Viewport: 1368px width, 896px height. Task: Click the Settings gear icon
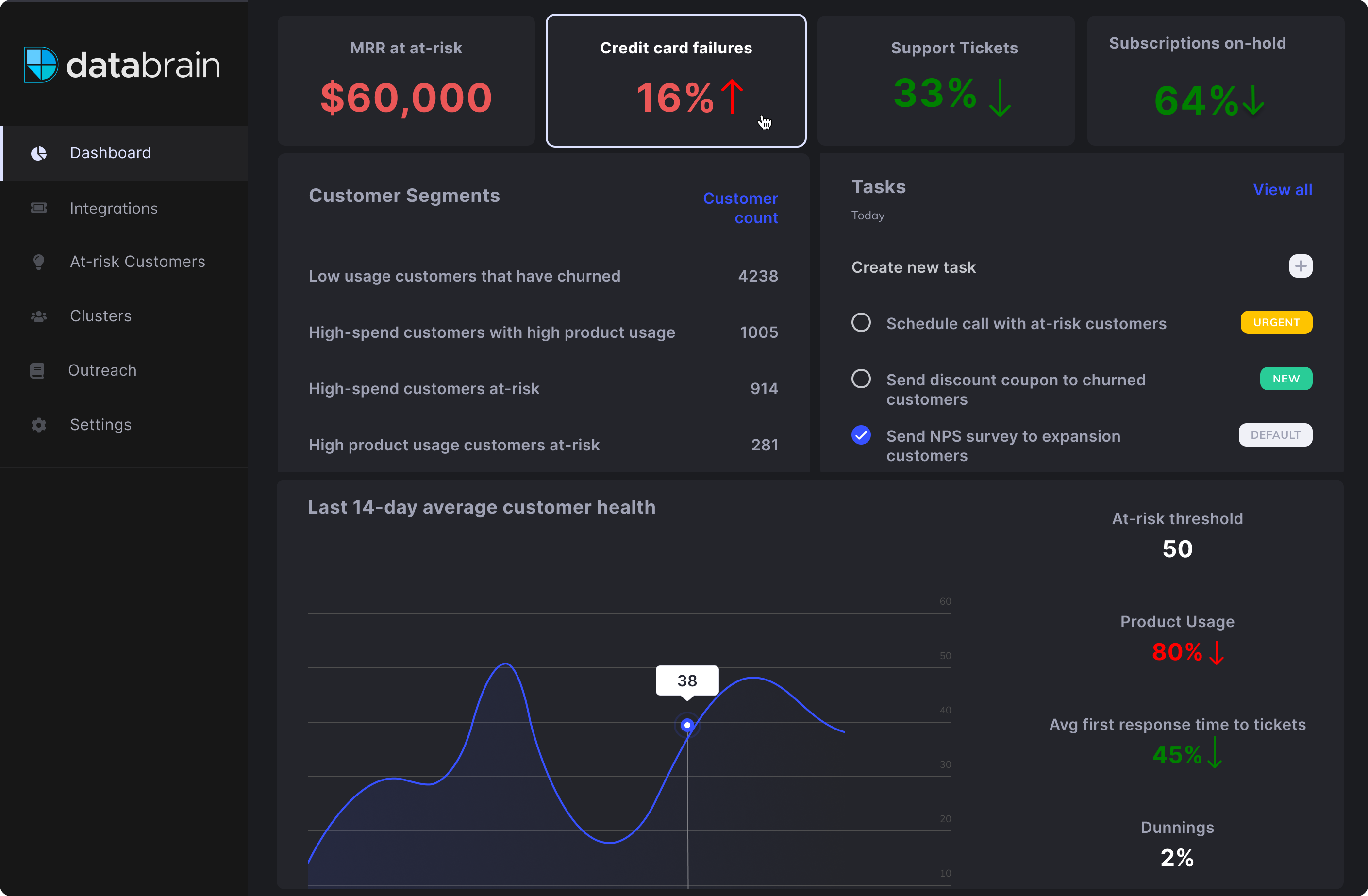[x=38, y=425]
